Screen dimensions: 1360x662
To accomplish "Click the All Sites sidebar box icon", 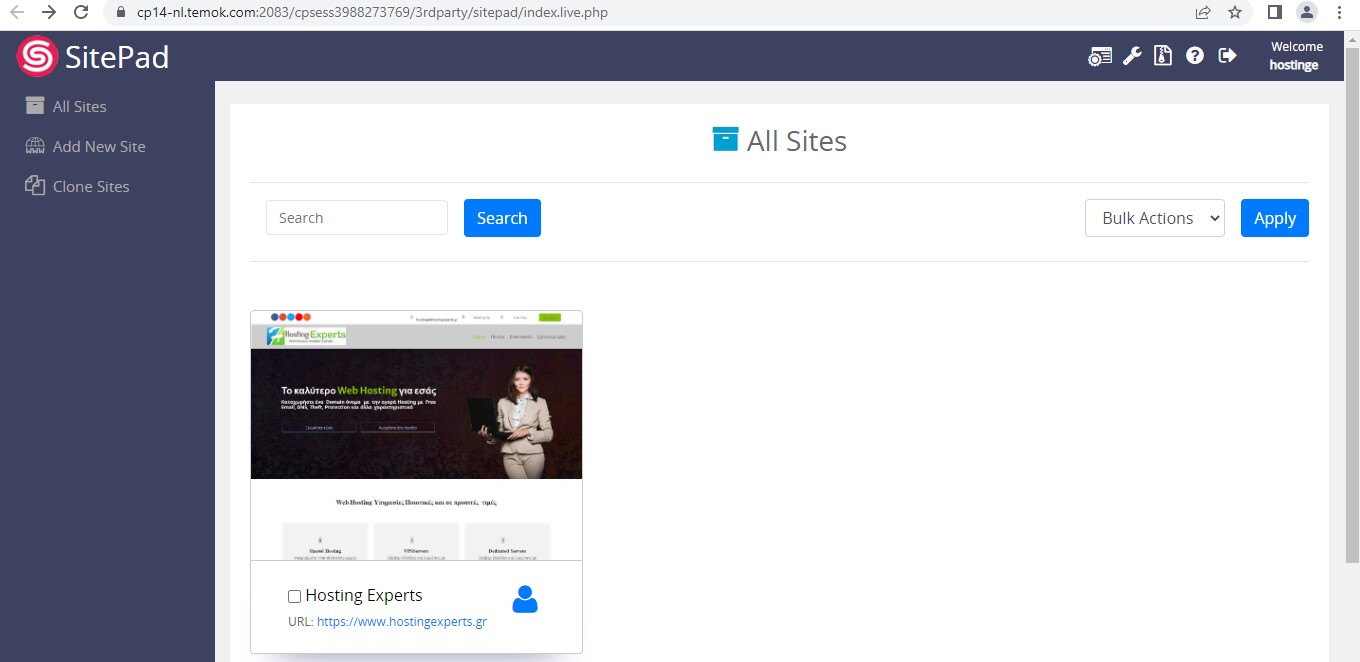I will click(35, 106).
